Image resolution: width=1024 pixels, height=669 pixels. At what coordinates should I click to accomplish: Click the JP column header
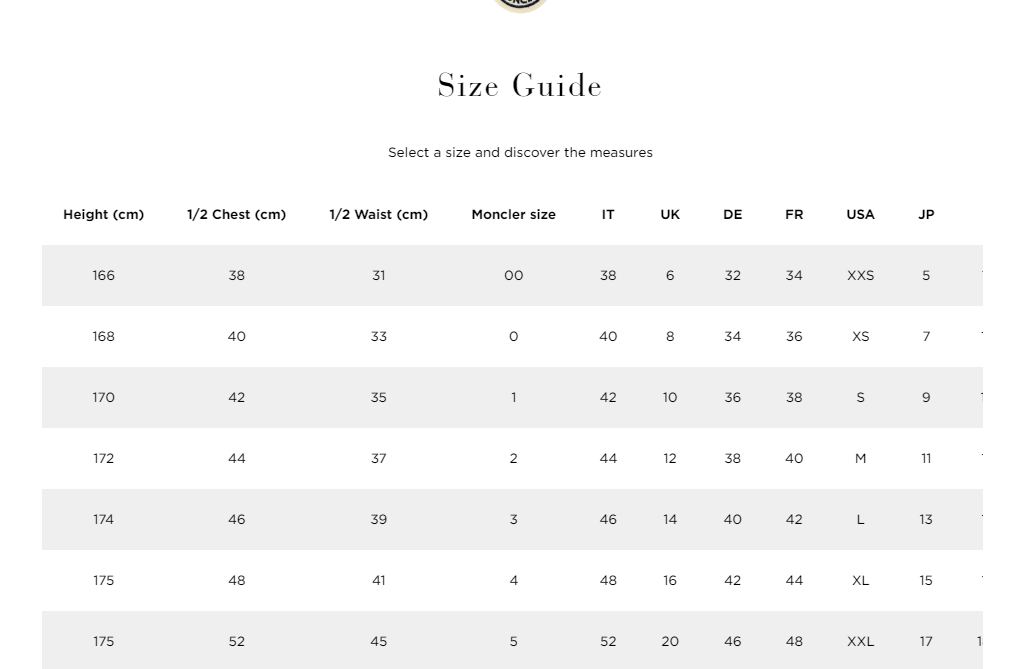[926, 215]
